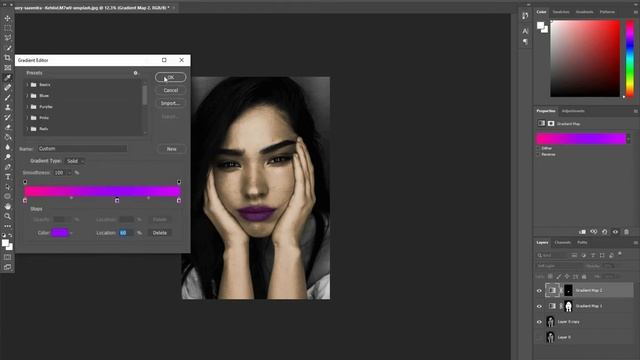
Task: Select the Eraser tool
Action: click(x=7, y=127)
